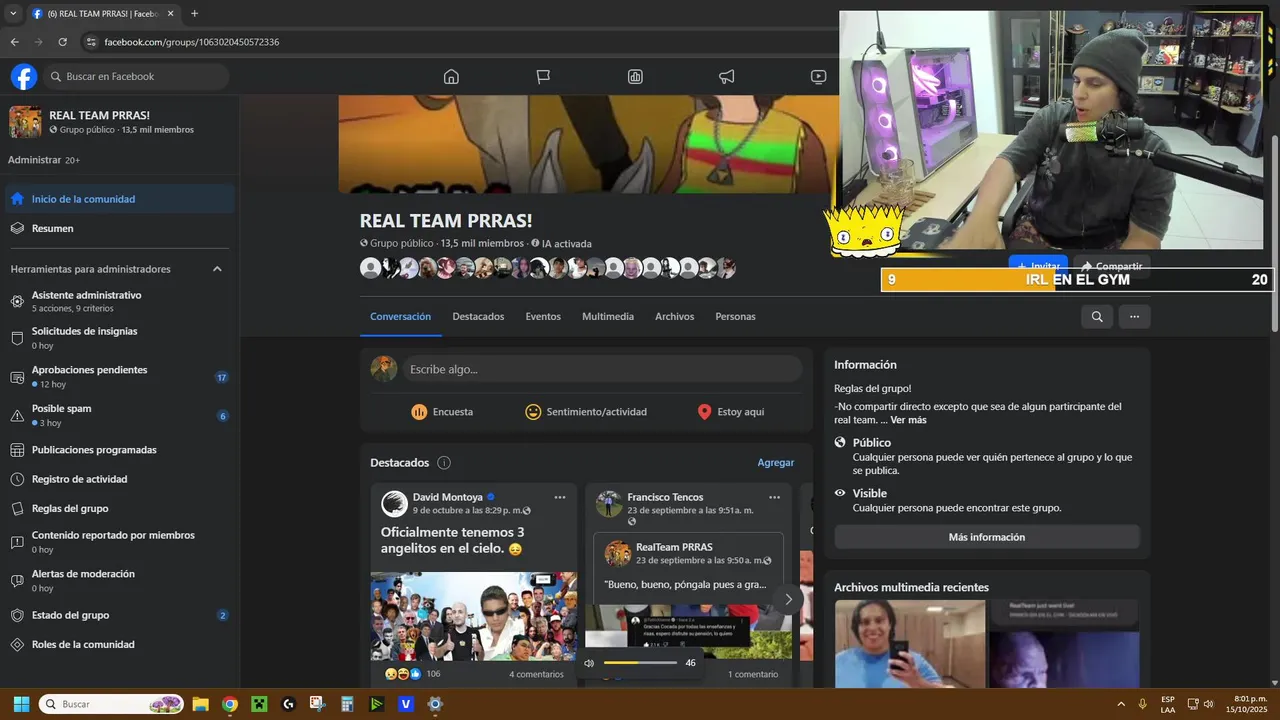This screenshot has width=1280, height=720.
Task: Open the Ads Manager chart icon
Action: pyautogui.click(x=635, y=77)
